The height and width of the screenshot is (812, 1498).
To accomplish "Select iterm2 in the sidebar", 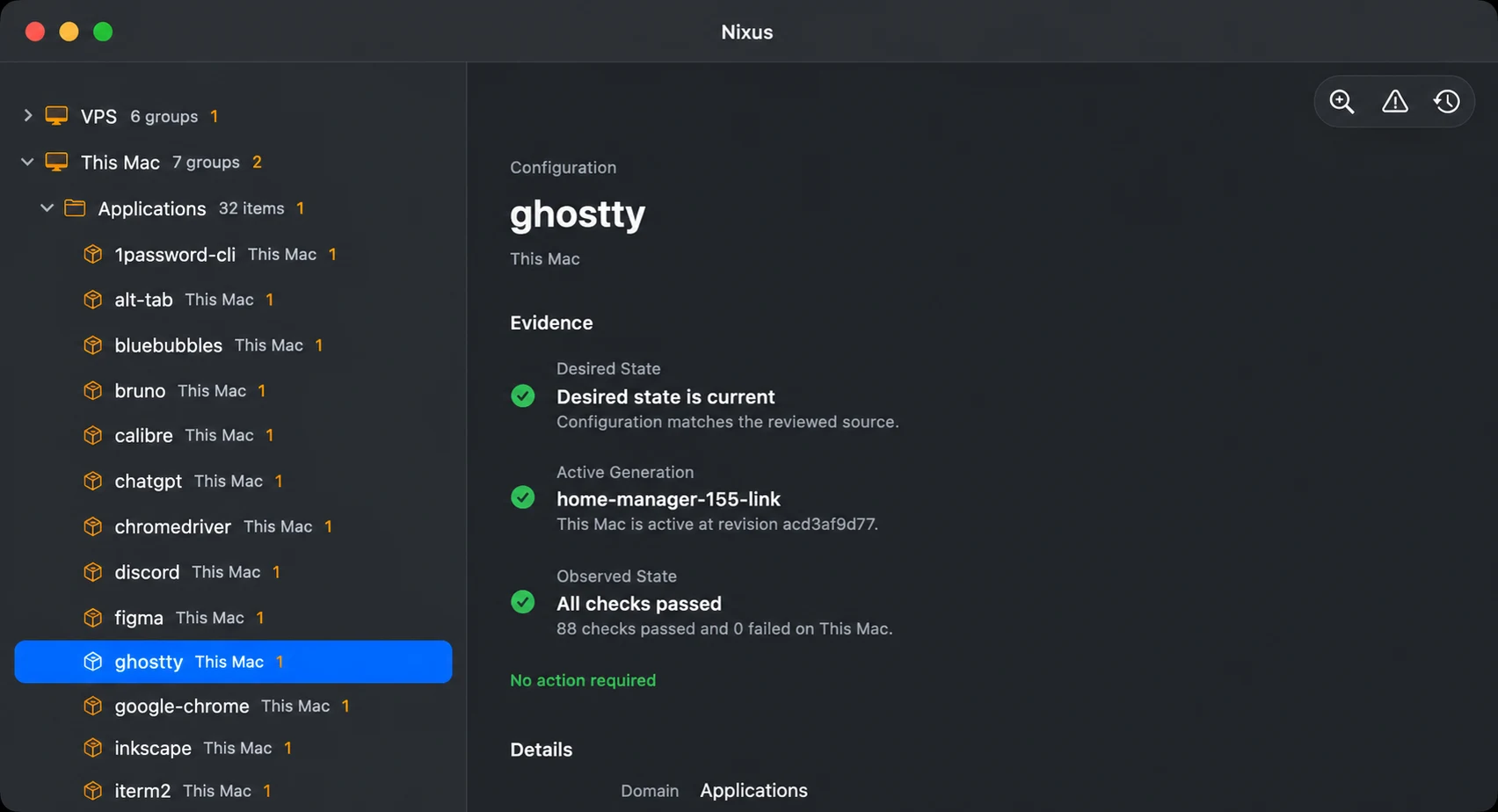I will (x=233, y=791).
